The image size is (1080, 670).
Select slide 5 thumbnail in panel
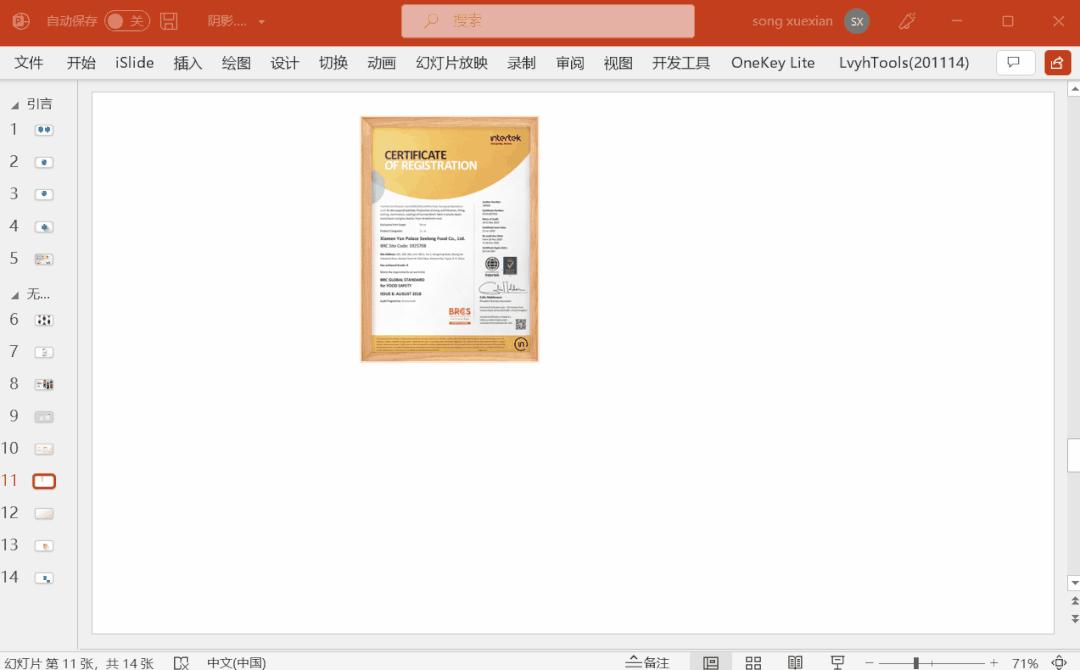tap(43, 258)
